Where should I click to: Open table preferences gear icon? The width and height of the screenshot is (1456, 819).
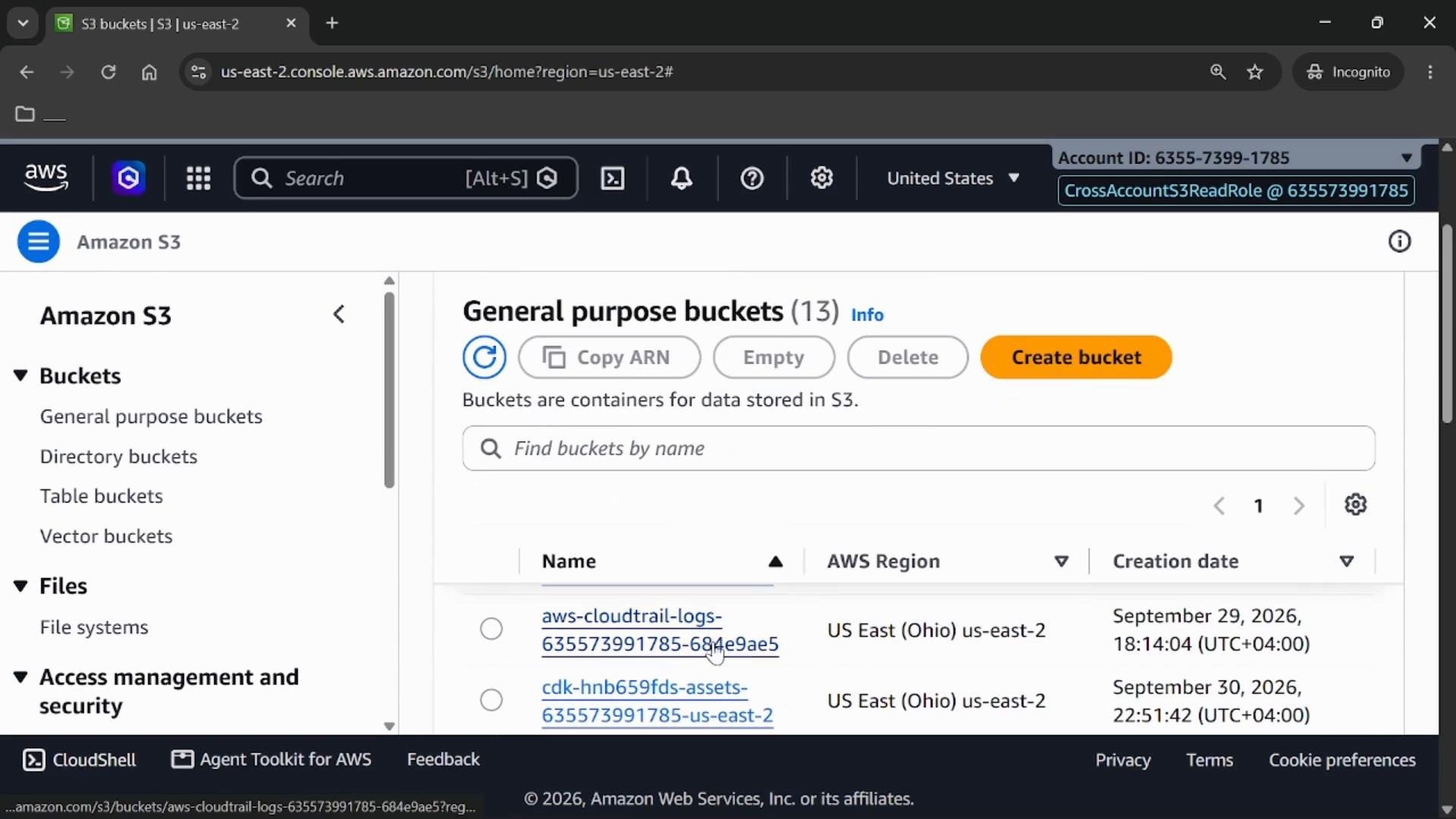point(1356,505)
